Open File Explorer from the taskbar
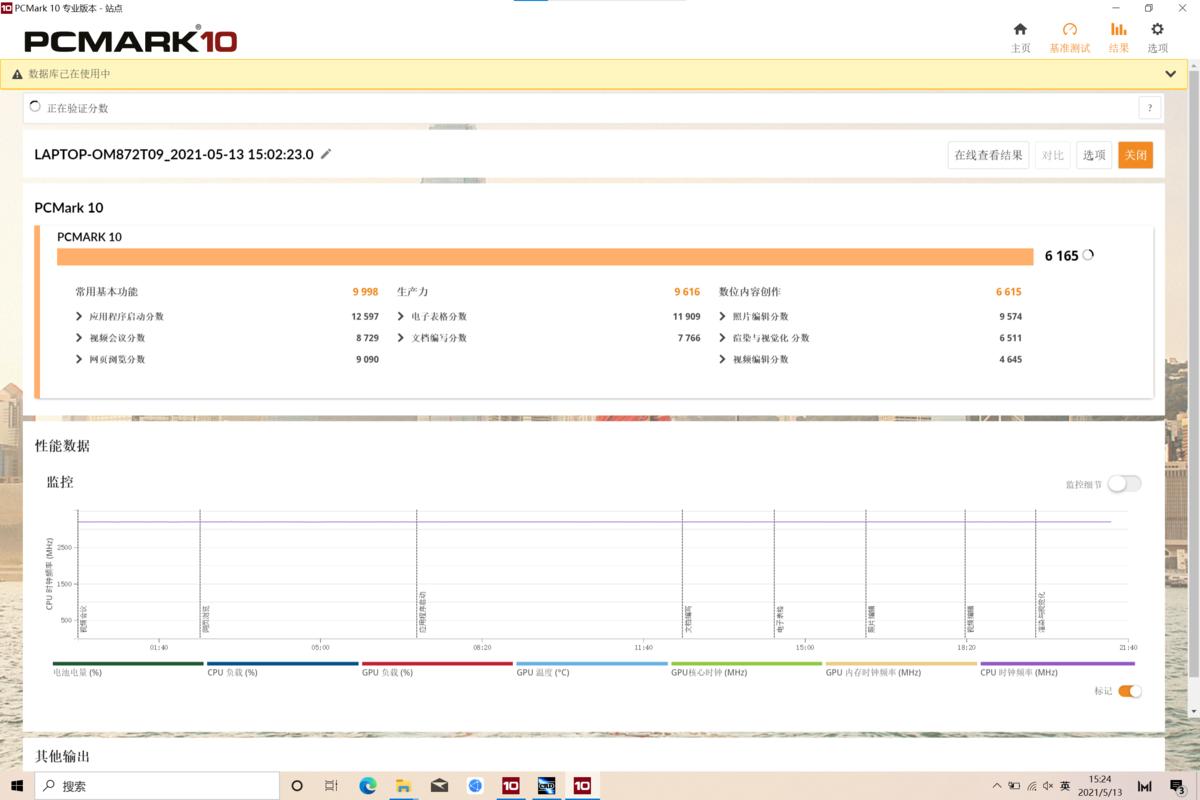 pyautogui.click(x=403, y=786)
